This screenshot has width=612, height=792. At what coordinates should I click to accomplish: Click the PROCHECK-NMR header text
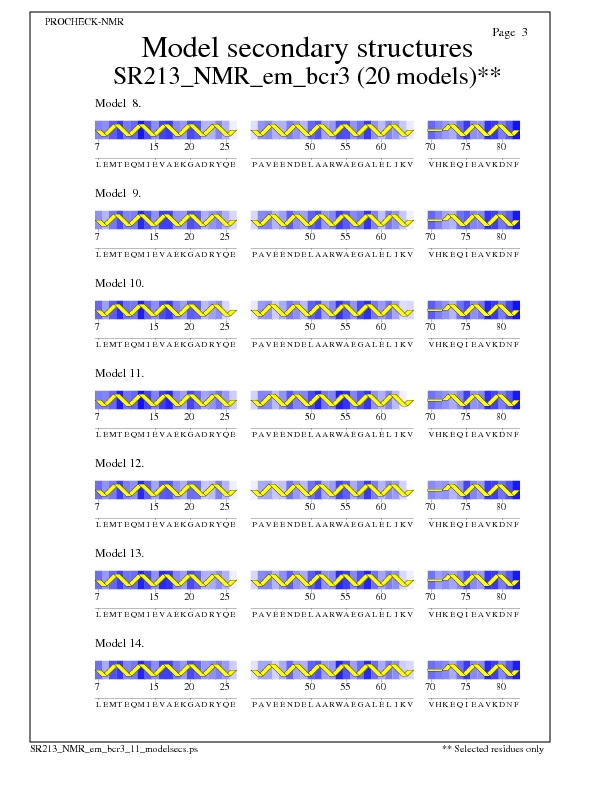pos(85,21)
